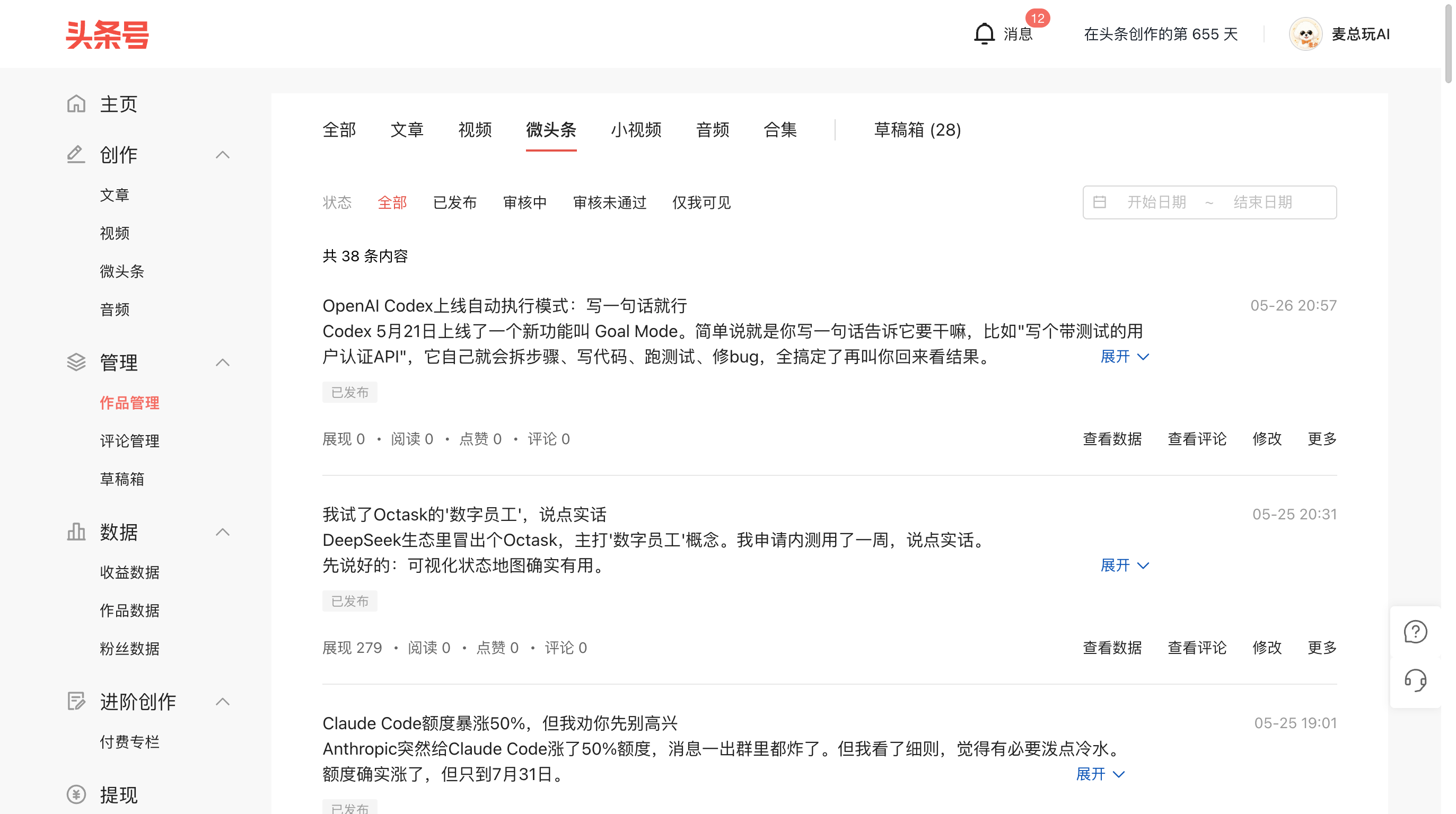
Task: Expand the OpenAI Codex post with 展开
Action: coord(1125,357)
